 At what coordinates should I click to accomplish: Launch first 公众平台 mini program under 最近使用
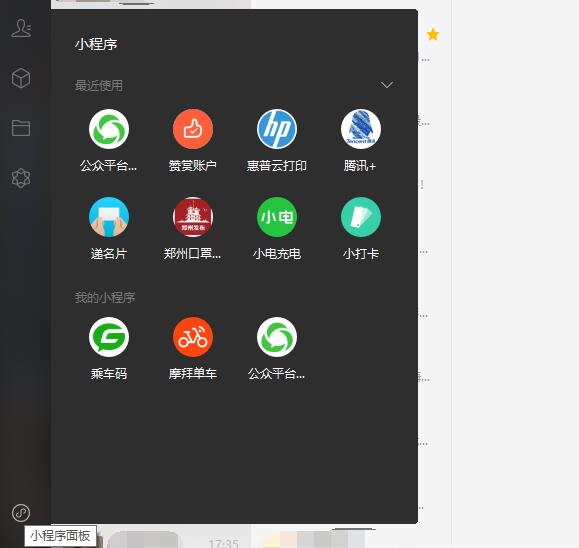click(x=109, y=129)
